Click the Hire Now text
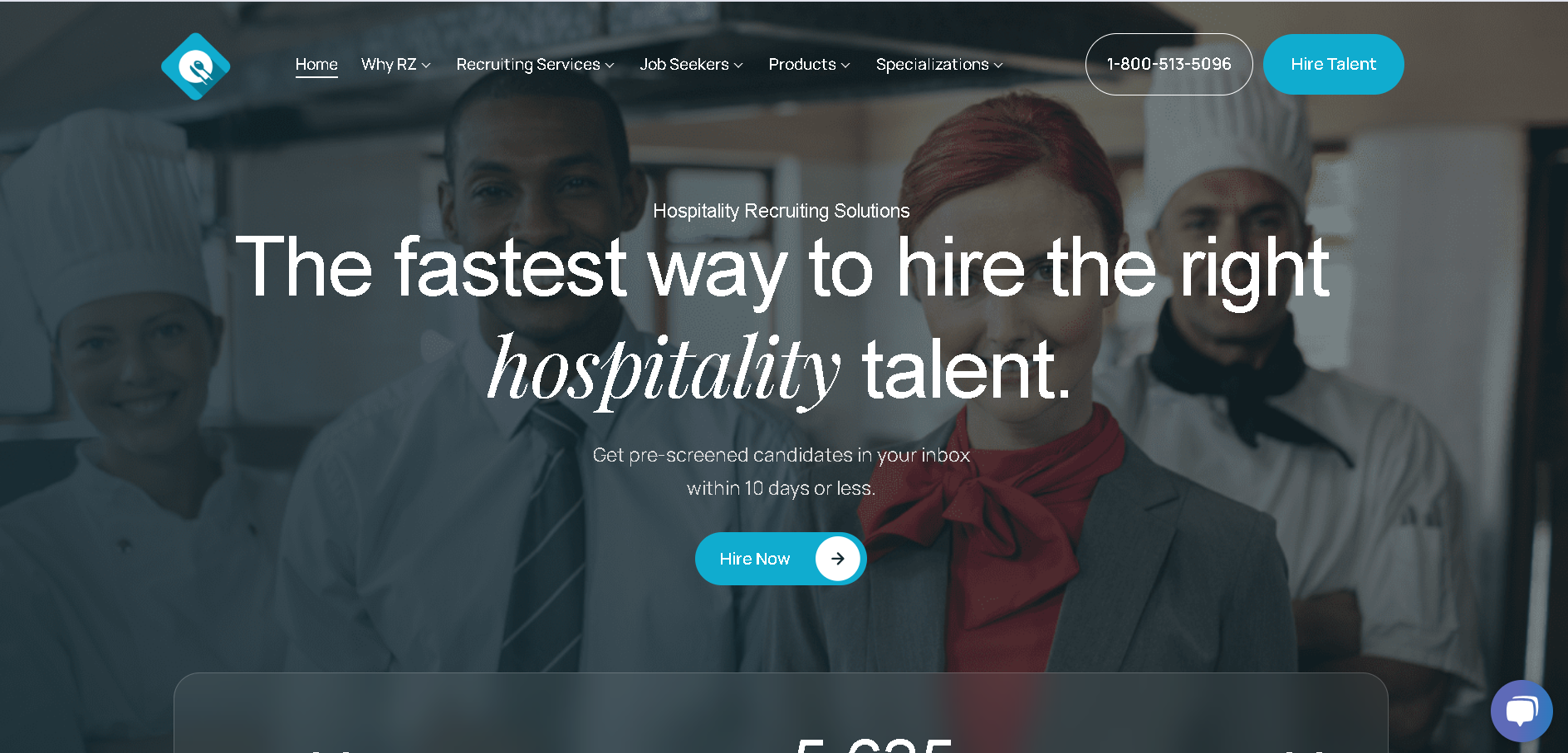The height and width of the screenshot is (753, 1568). [755, 559]
